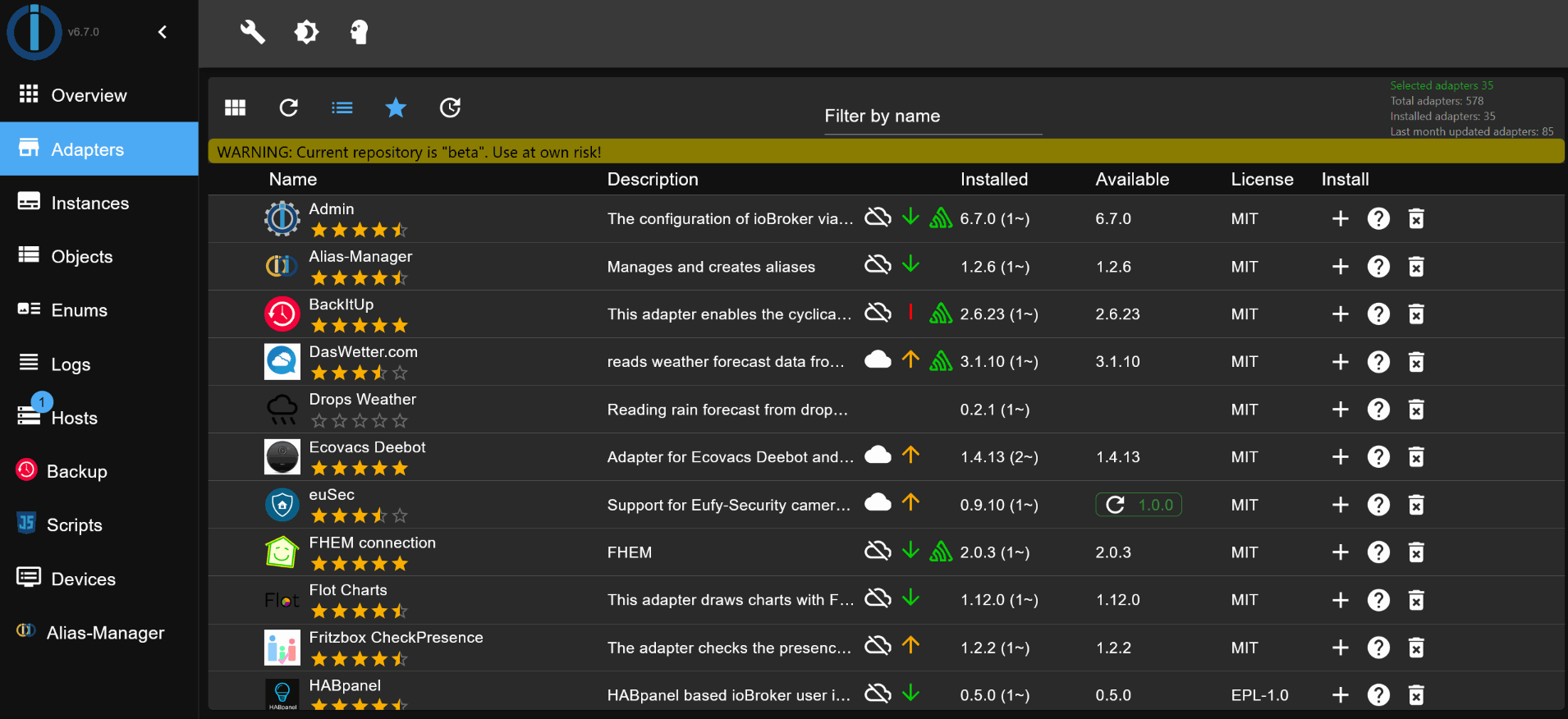The width and height of the screenshot is (1568, 719).
Task: Click the euSec star rating
Action: [x=359, y=516]
